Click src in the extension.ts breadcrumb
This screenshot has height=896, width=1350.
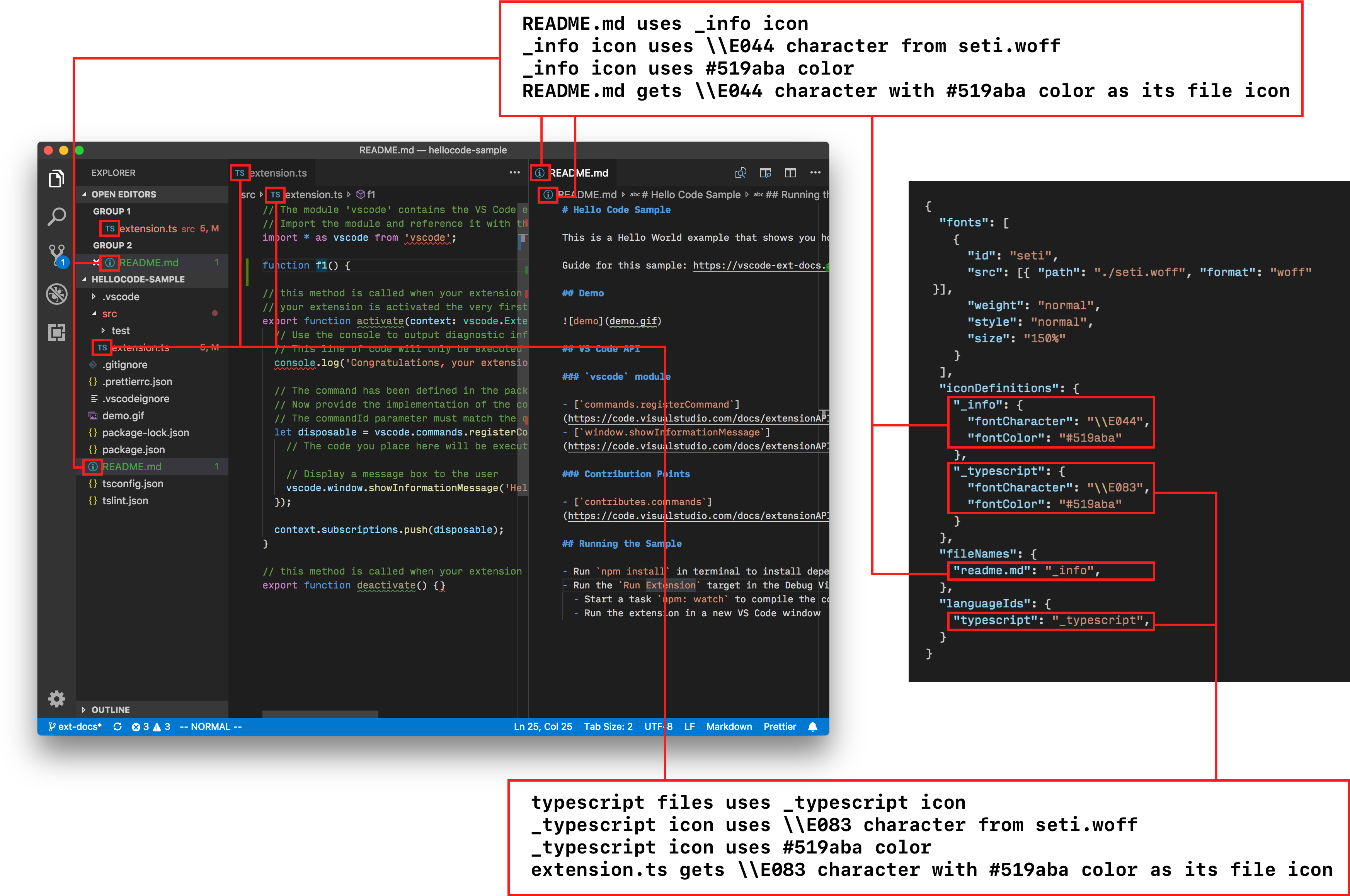click(x=248, y=194)
